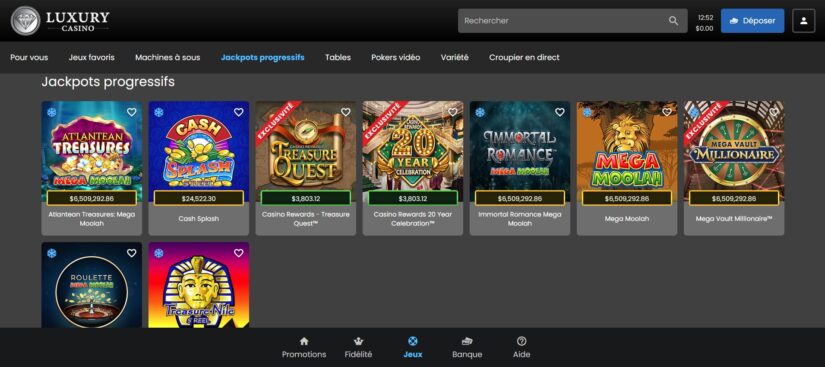Open Croupier en direct tab
Viewport: 825px width, 367px height.
pyautogui.click(x=524, y=57)
